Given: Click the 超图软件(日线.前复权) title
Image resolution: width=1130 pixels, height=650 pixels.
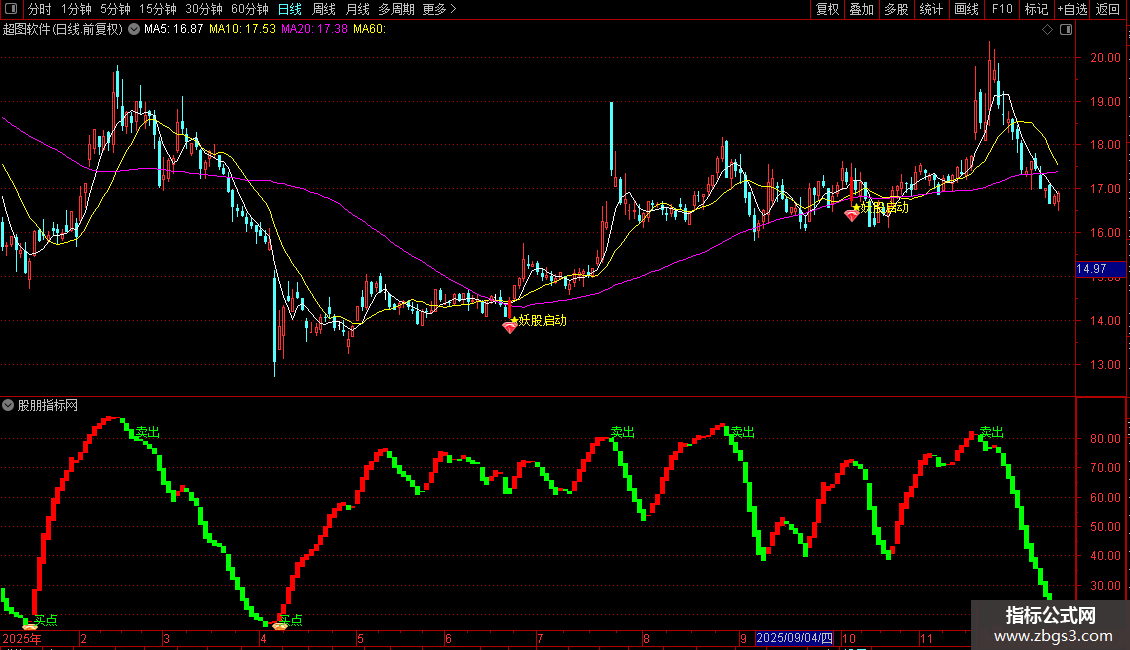Looking at the screenshot, I should point(63,30).
